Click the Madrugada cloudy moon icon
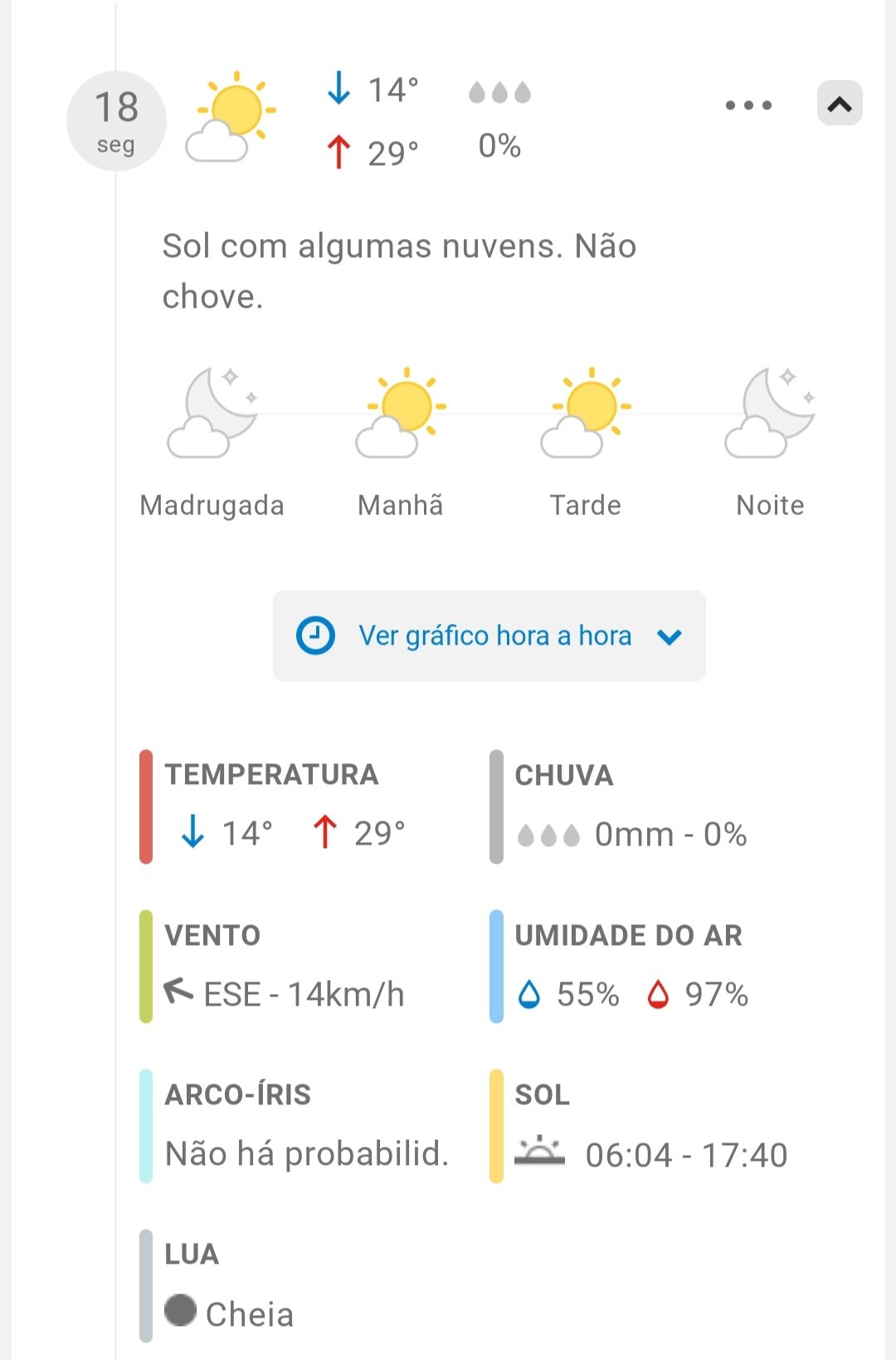Image resolution: width=896 pixels, height=1360 pixels. [212, 412]
